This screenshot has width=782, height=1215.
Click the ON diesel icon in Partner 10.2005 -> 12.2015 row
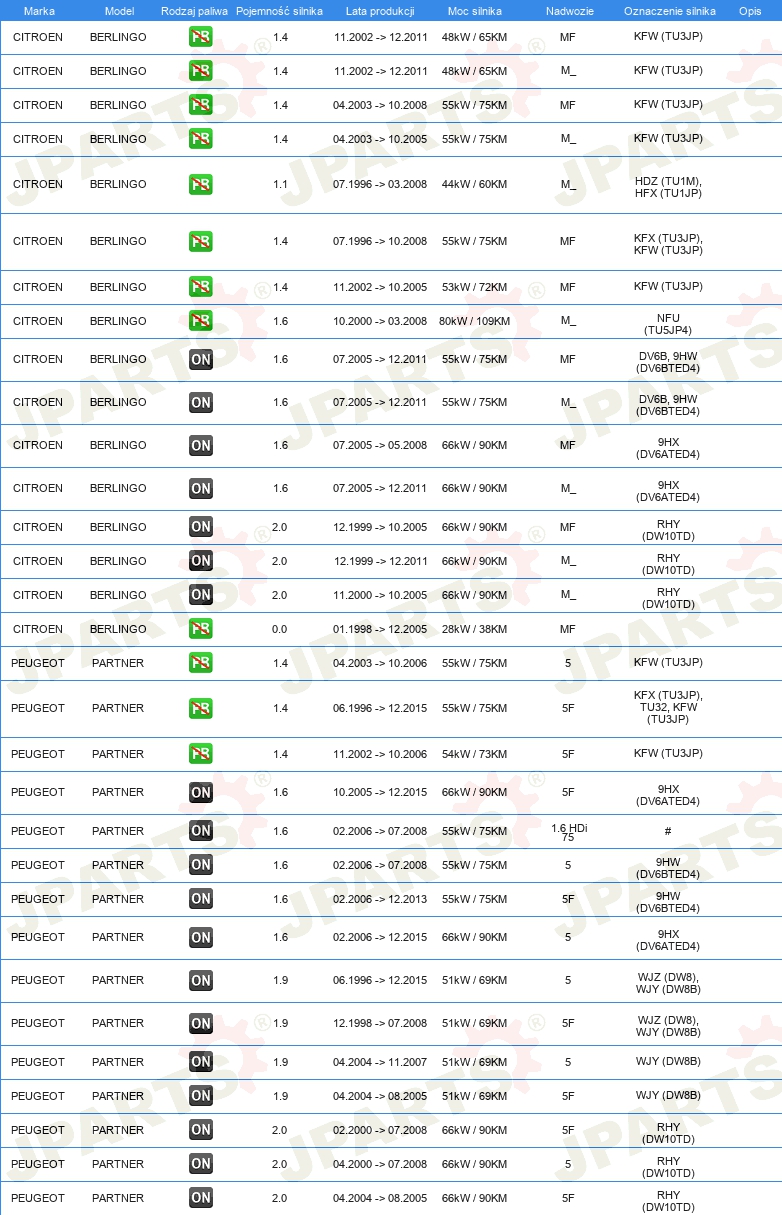(x=201, y=792)
